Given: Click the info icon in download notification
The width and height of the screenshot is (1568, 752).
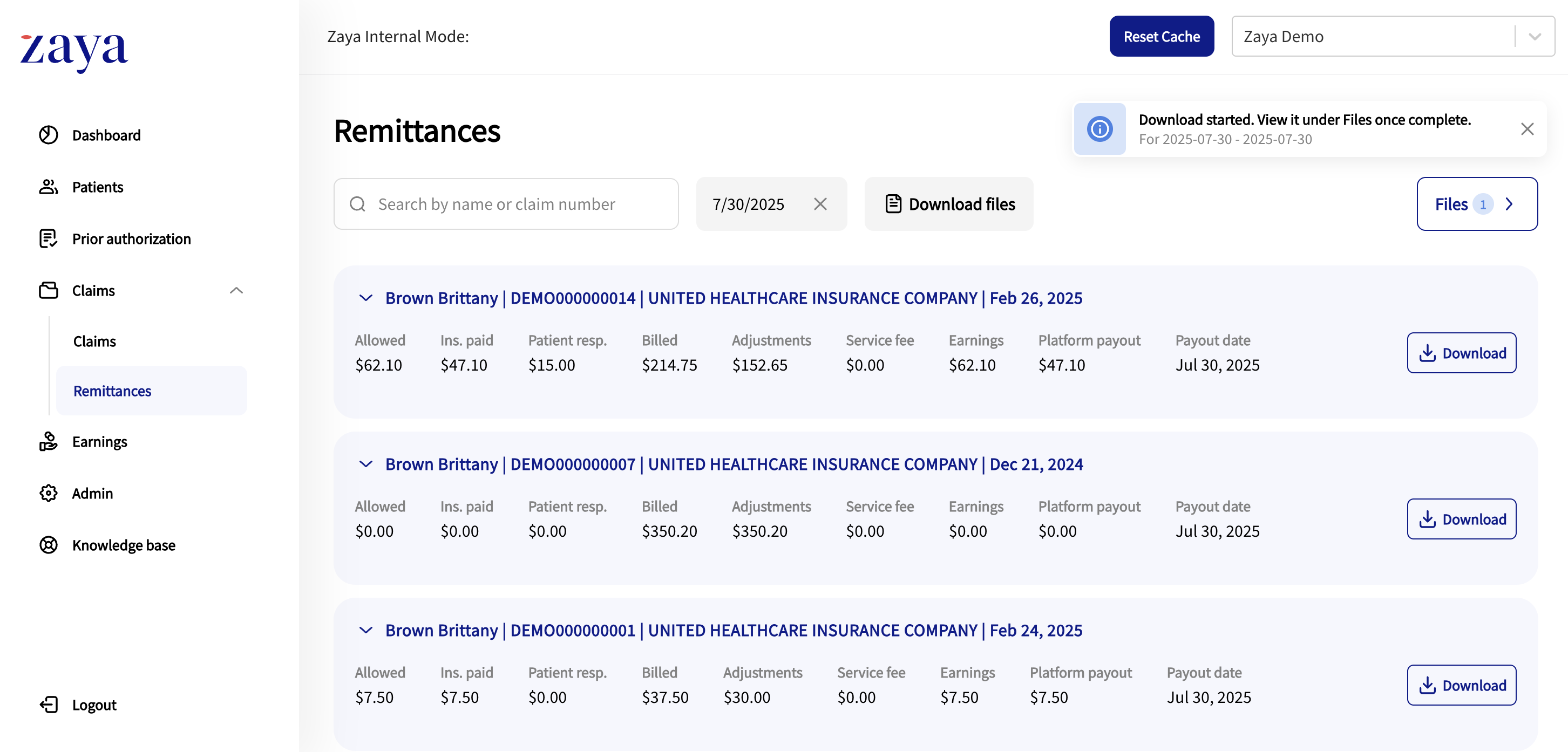Looking at the screenshot, I should tap(1099, 129).
